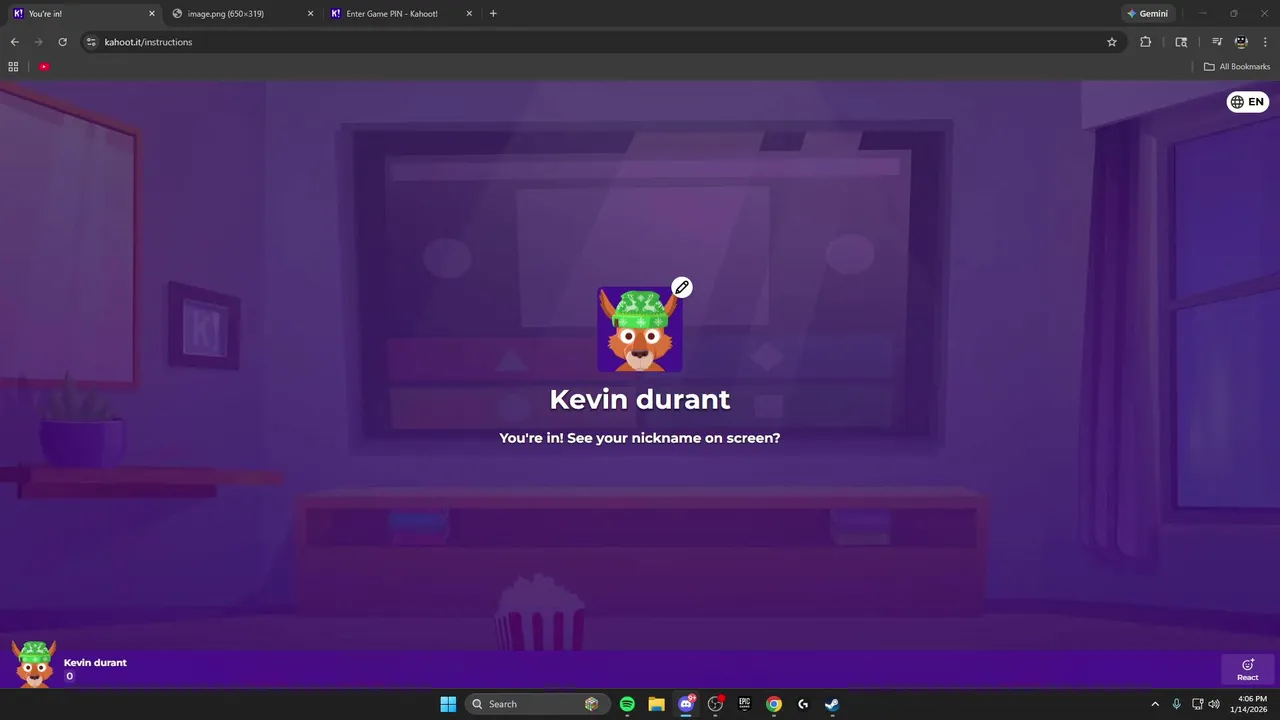Open the Windows Start menu
This screenshot has height=720, width=1280.
(x=448, y=704)
